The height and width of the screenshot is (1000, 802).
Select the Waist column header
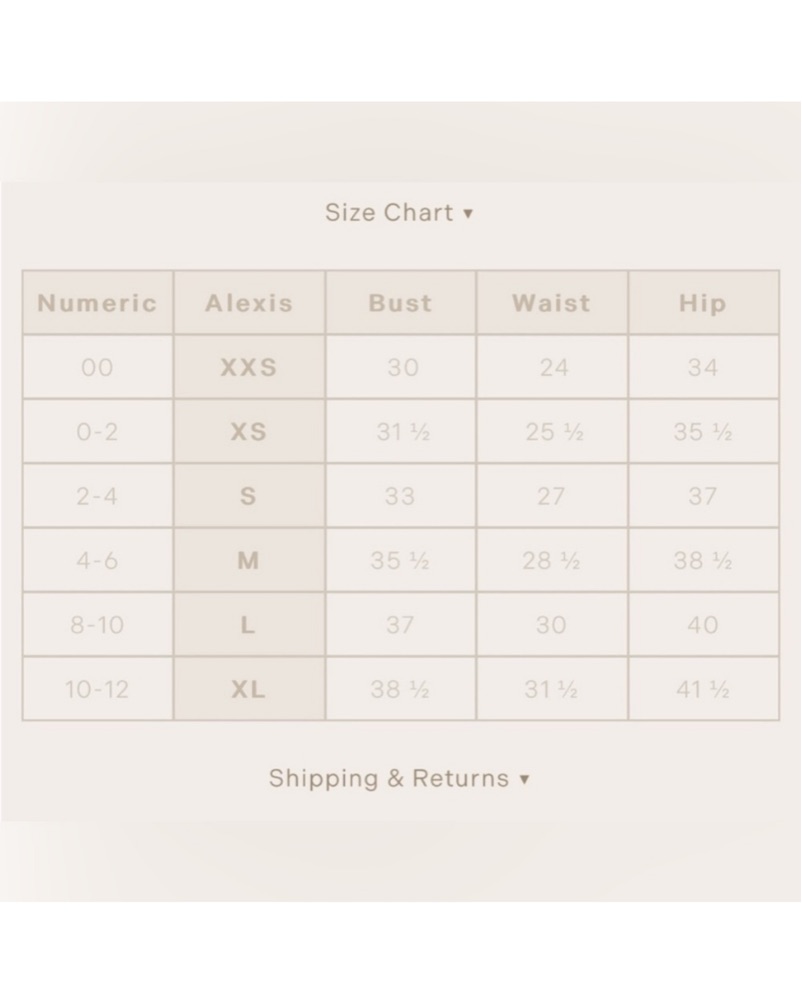[x=552, y=303]
